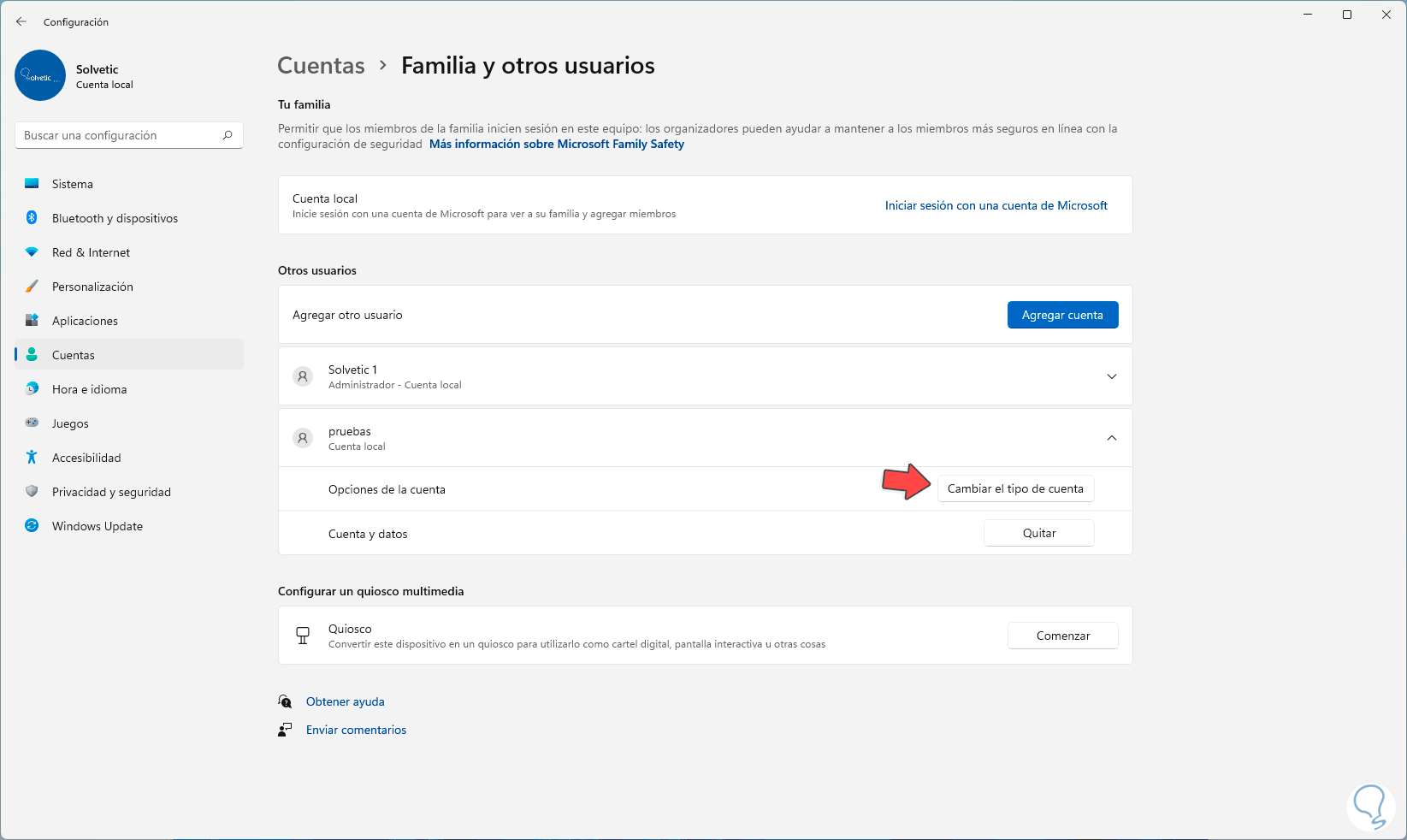Image resolution: width=1407 pixels, height=840 pixels.
Task: Open Juegos settings section
Action: coord(70,423)
